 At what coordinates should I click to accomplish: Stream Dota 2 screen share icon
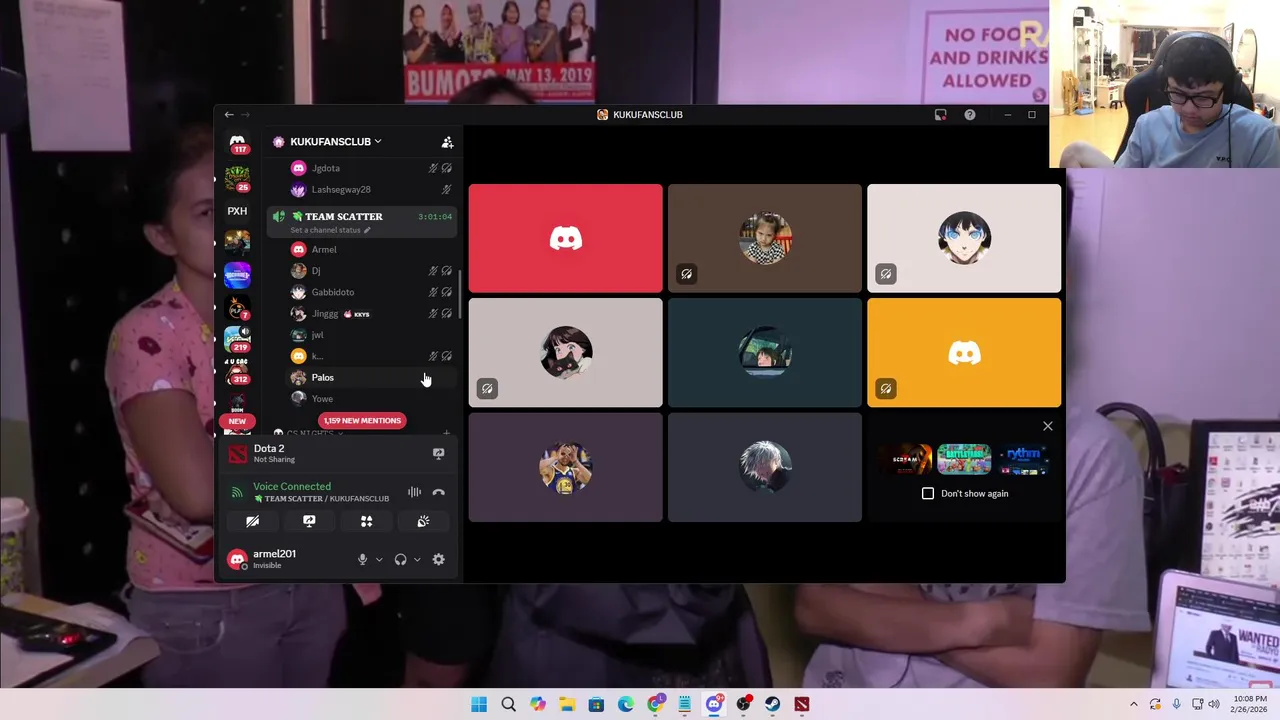pos(438,453)
